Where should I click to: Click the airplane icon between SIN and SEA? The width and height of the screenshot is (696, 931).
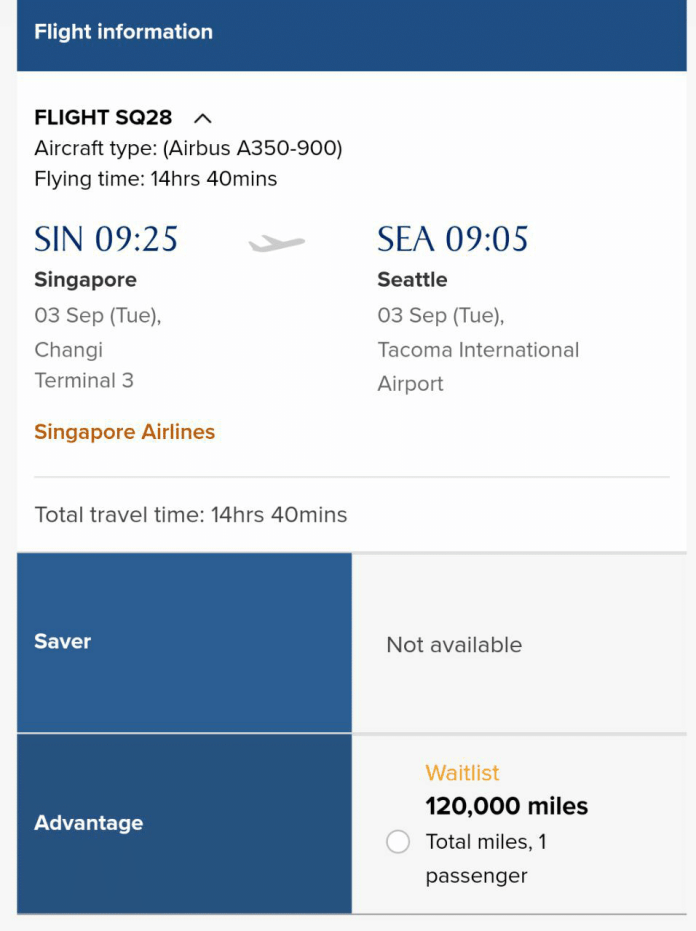[277, 243]
